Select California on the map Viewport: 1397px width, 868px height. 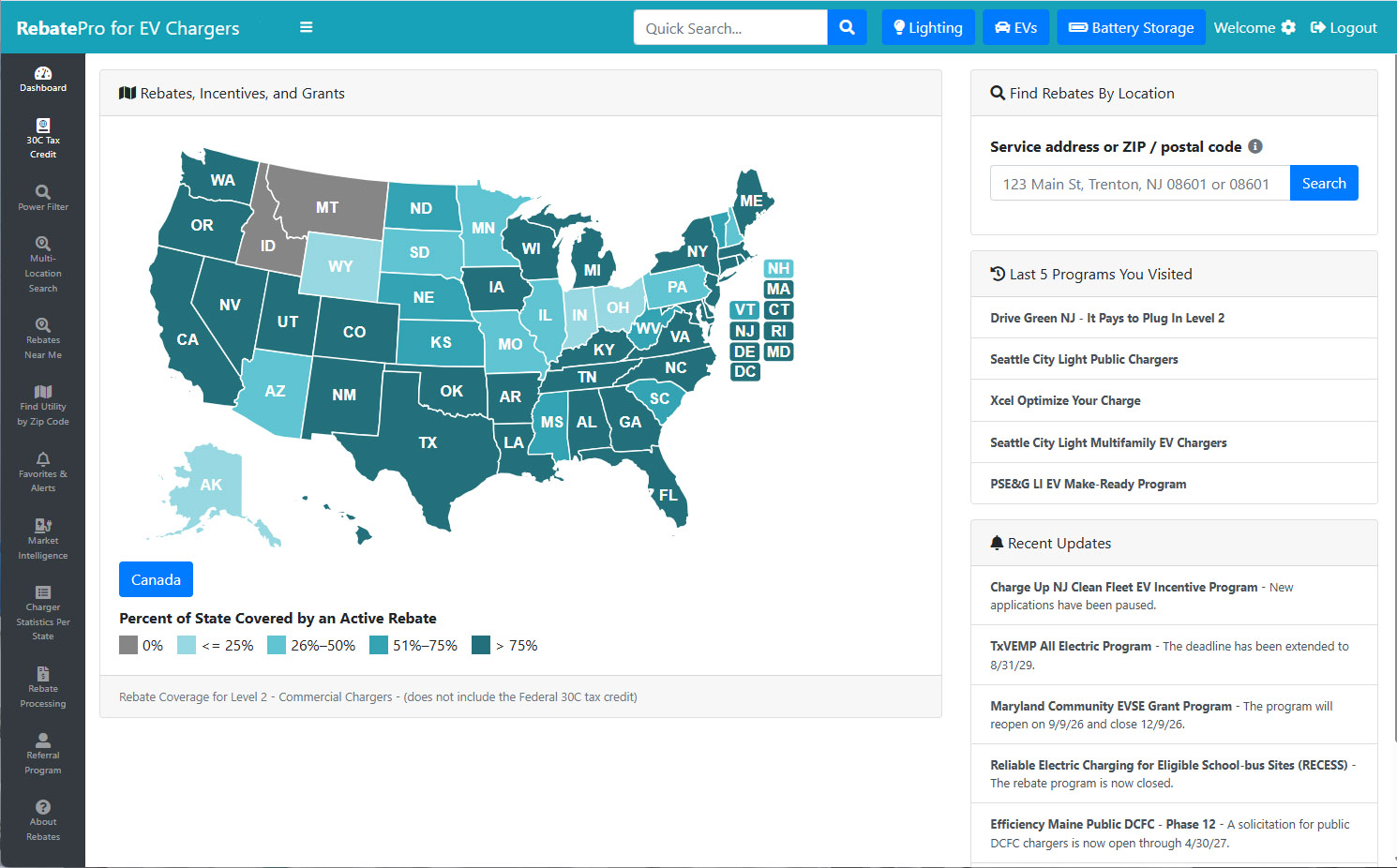(188, 339)
